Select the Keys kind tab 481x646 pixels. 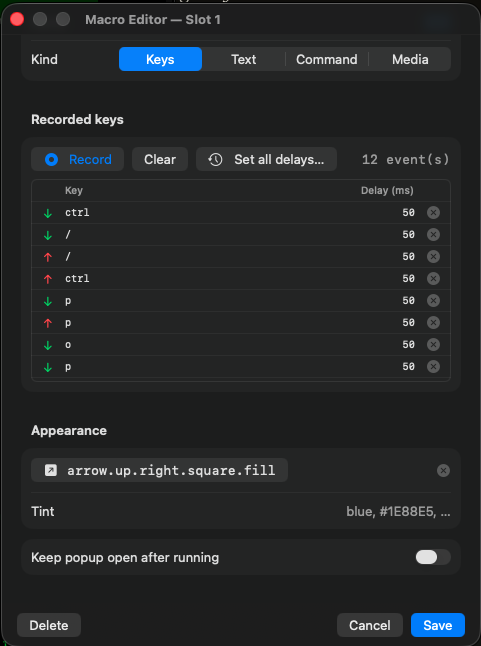coord(160,59)
